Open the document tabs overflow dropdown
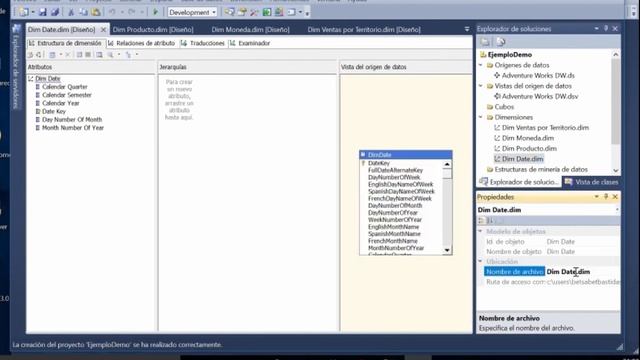This screenshot has width=640, height=360. pos(467,29)
